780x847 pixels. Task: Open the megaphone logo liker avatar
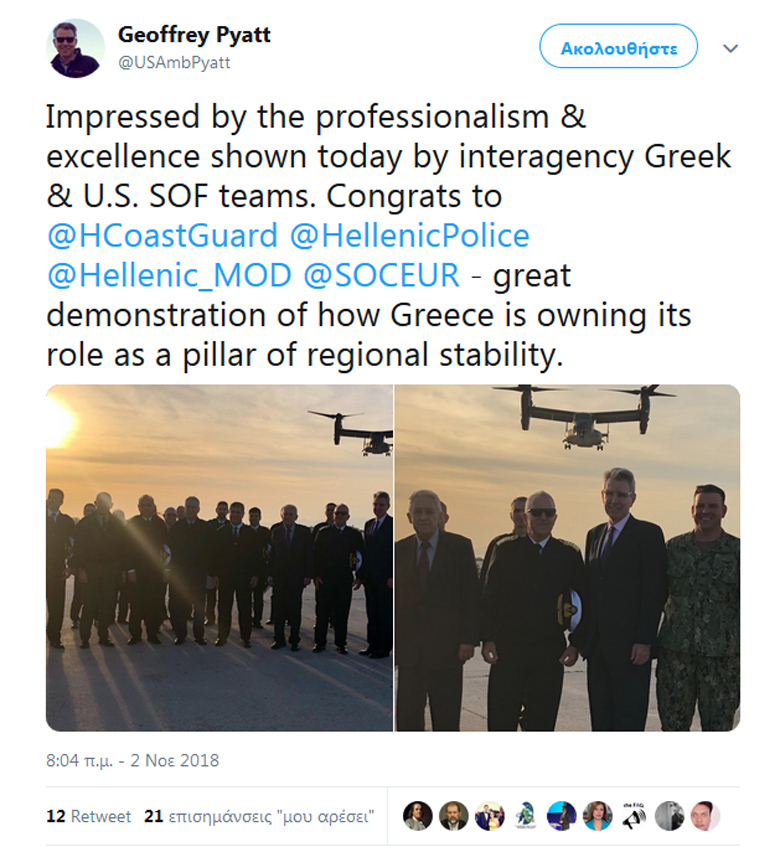point(634,816)
